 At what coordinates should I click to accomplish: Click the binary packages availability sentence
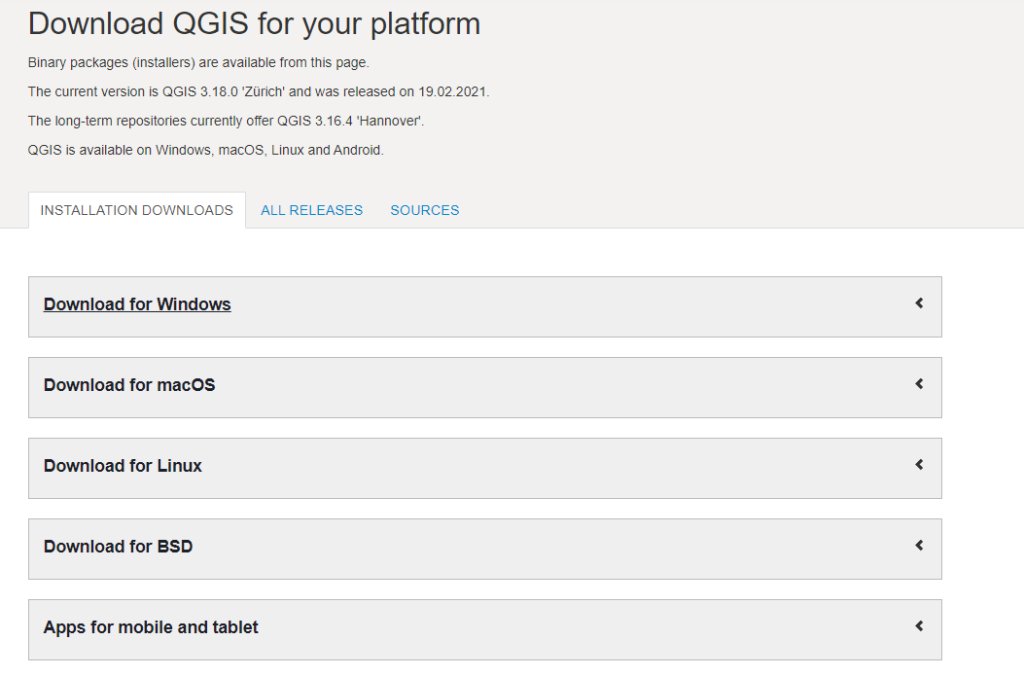[198, 63]
